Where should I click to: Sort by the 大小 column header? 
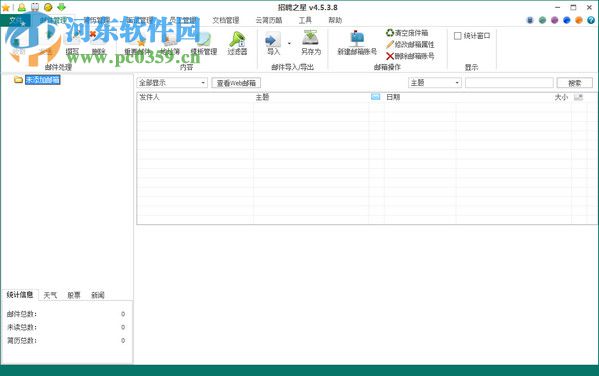pos(561,97)
